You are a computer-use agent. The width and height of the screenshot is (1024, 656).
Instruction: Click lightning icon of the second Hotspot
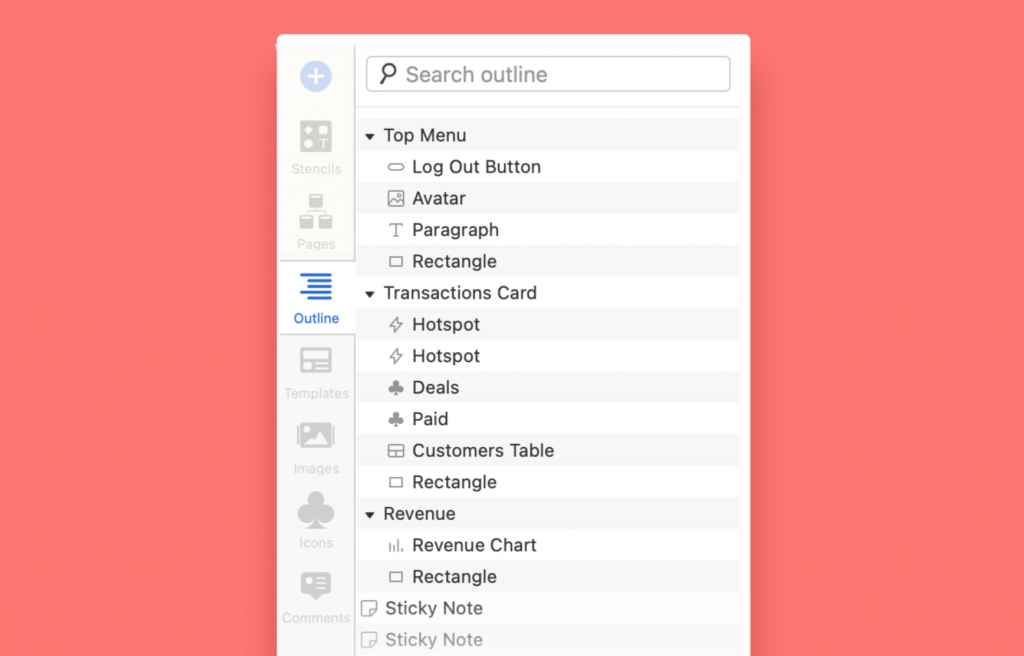point(396,356)
